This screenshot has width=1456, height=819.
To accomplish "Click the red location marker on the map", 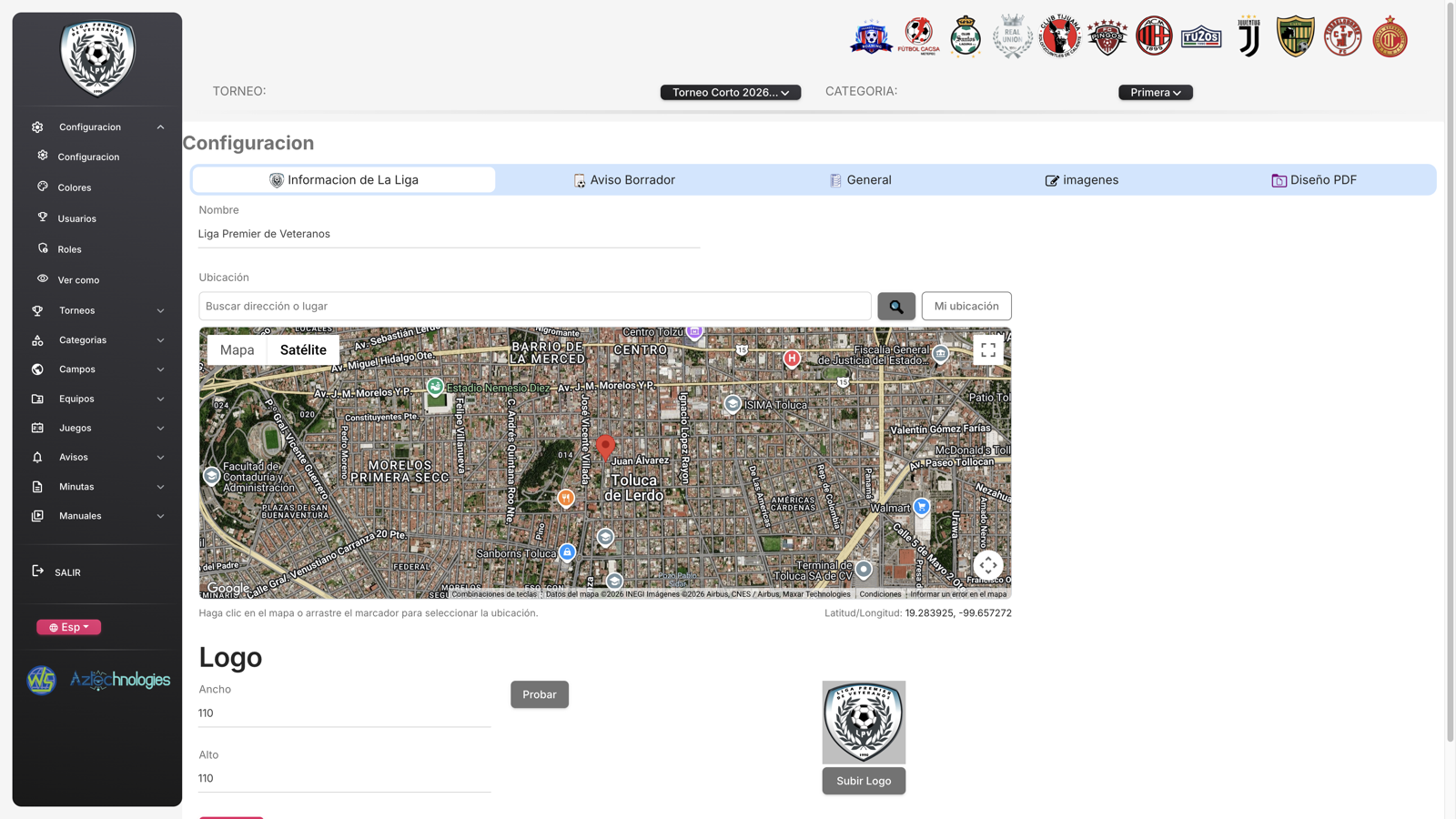I will point(605,446).
